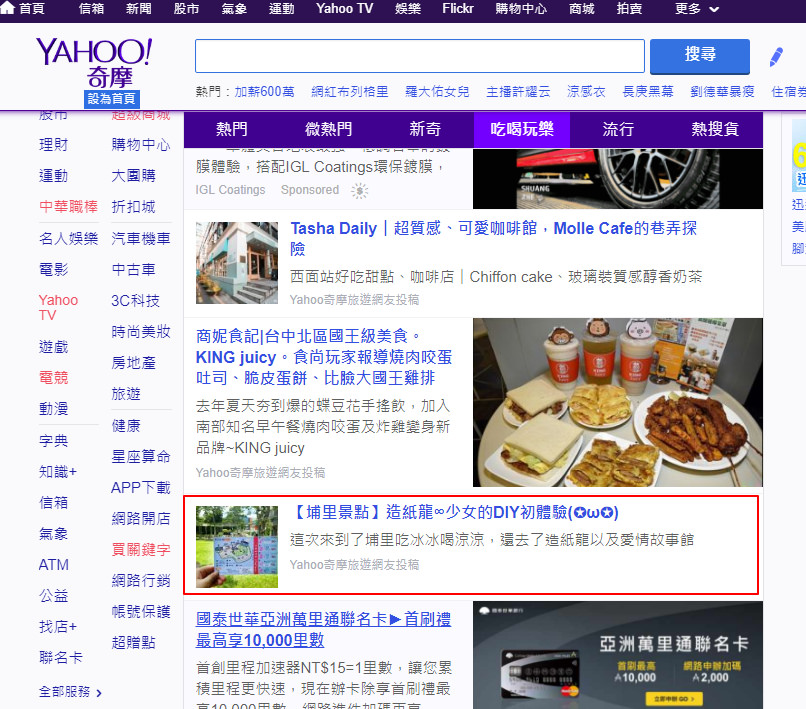Focus the Yahoo search input box
Screen dimensions: 806x709
(x=419, y=56)
